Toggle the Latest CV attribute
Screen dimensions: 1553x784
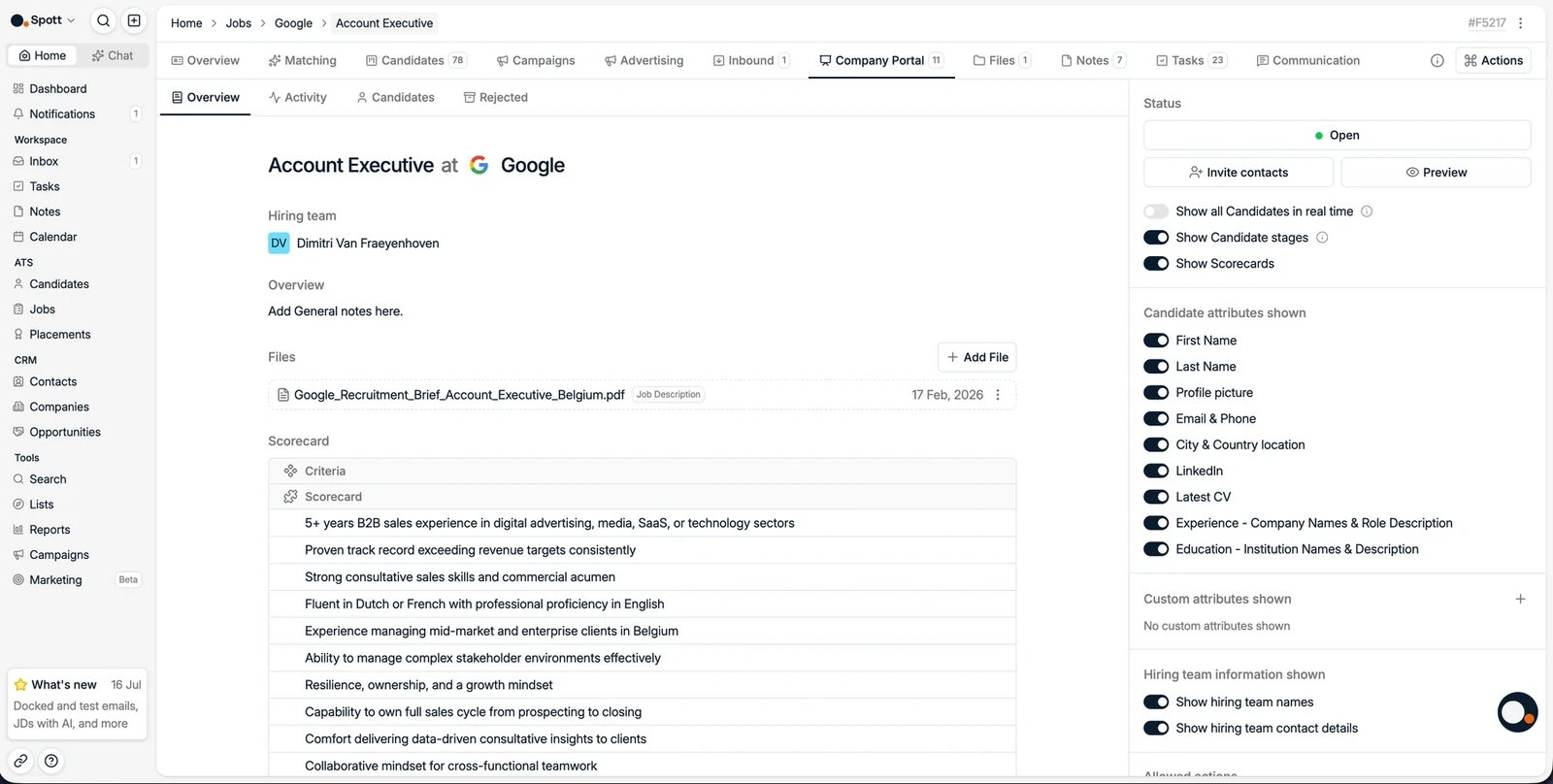[x=1156, y=497]
